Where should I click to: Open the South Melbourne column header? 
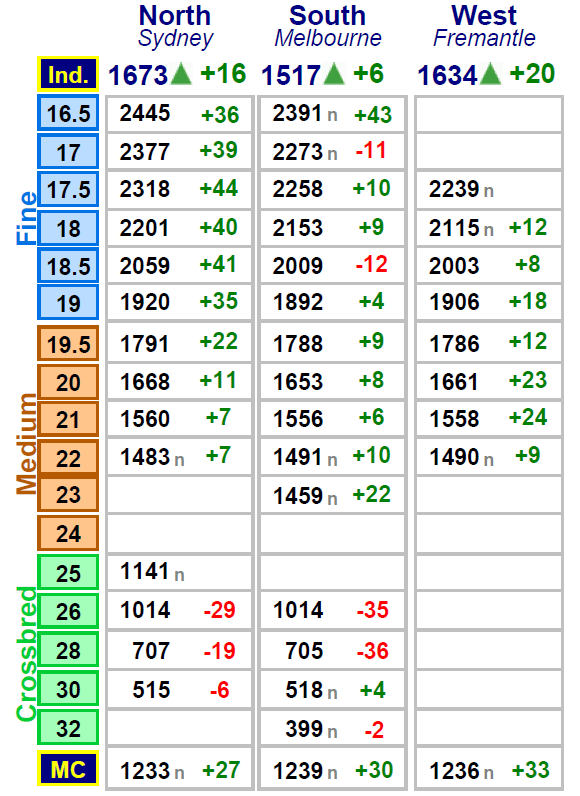point(328,26)
